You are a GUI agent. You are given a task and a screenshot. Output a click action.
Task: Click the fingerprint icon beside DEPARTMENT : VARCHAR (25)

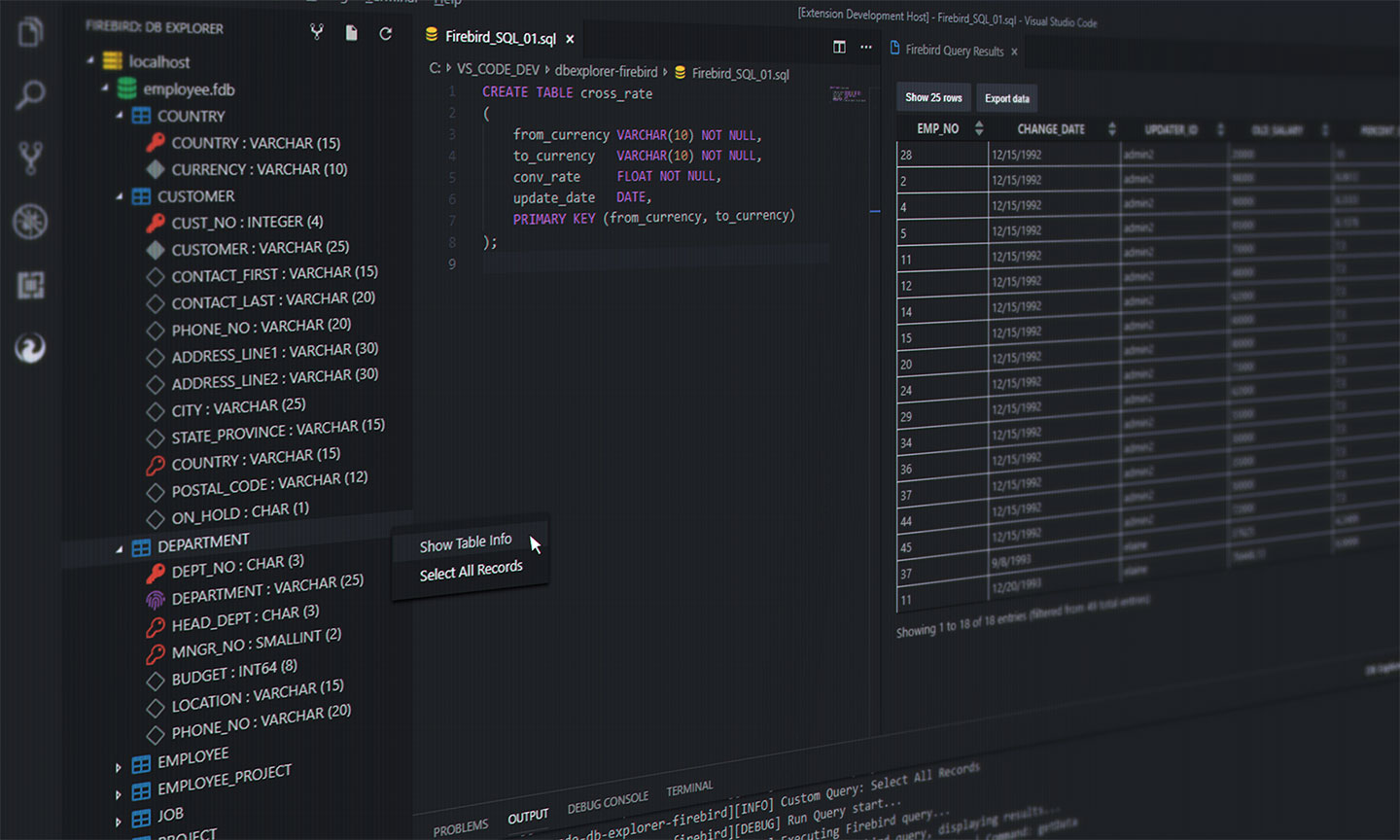pos(155,600)
